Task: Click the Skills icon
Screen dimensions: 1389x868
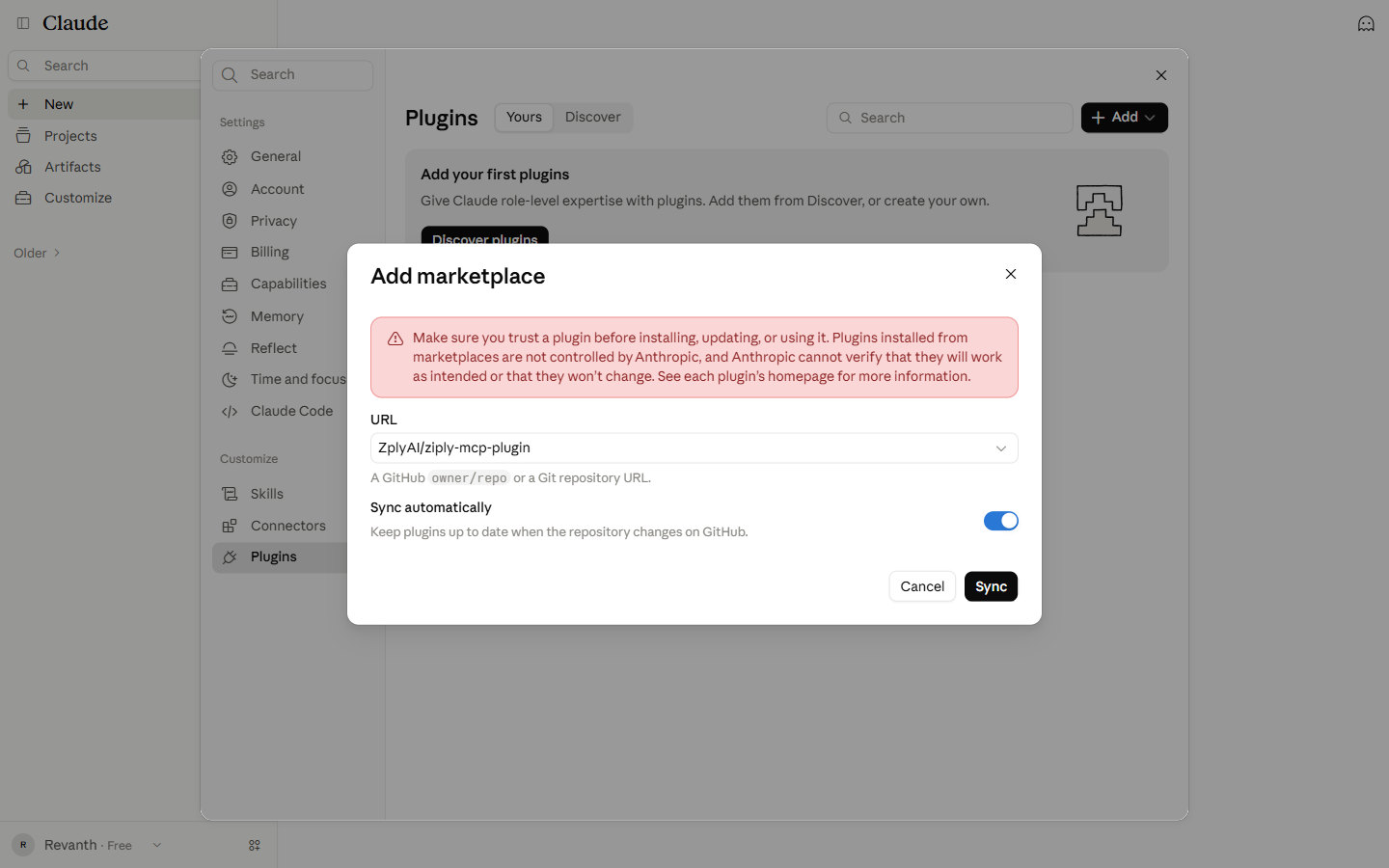Action: coord(230,494)
